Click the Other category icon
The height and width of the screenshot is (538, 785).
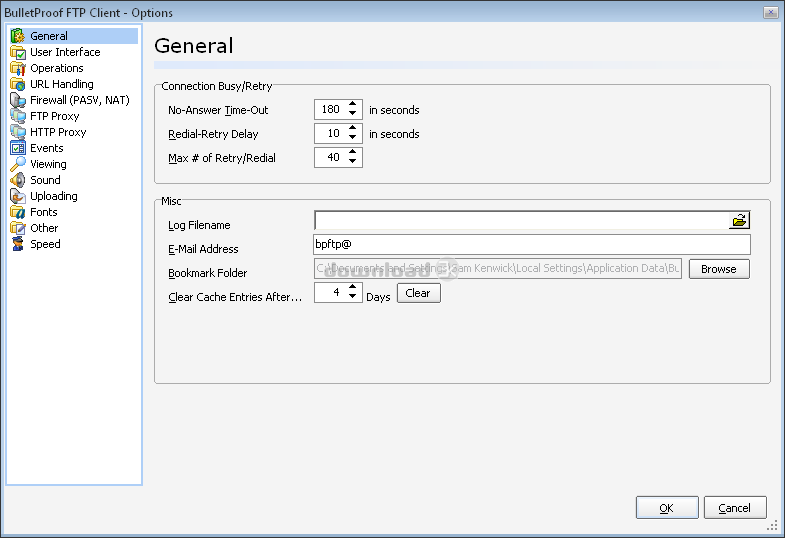[18, 228]
